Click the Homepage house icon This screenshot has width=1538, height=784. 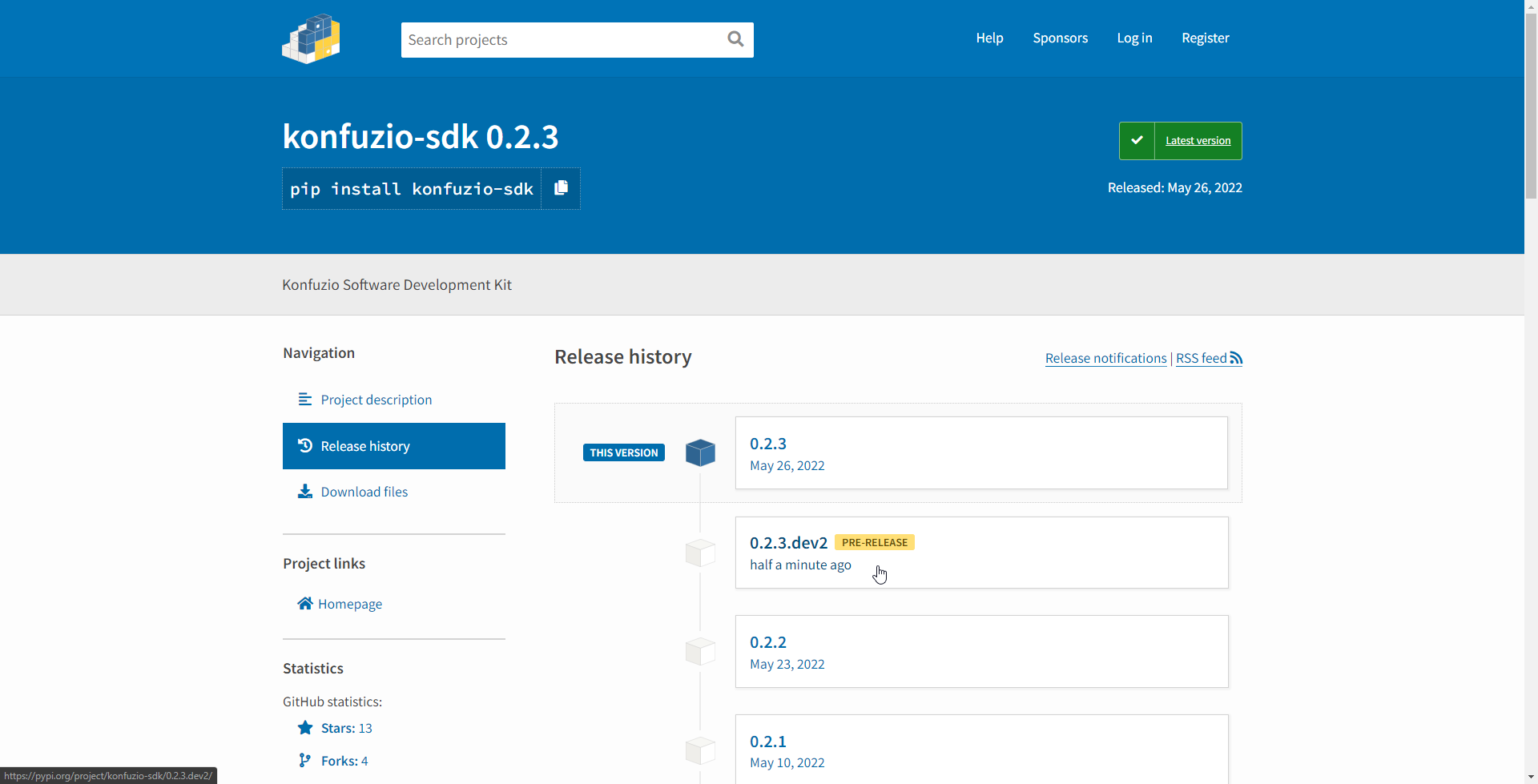[x=305, y=603]
